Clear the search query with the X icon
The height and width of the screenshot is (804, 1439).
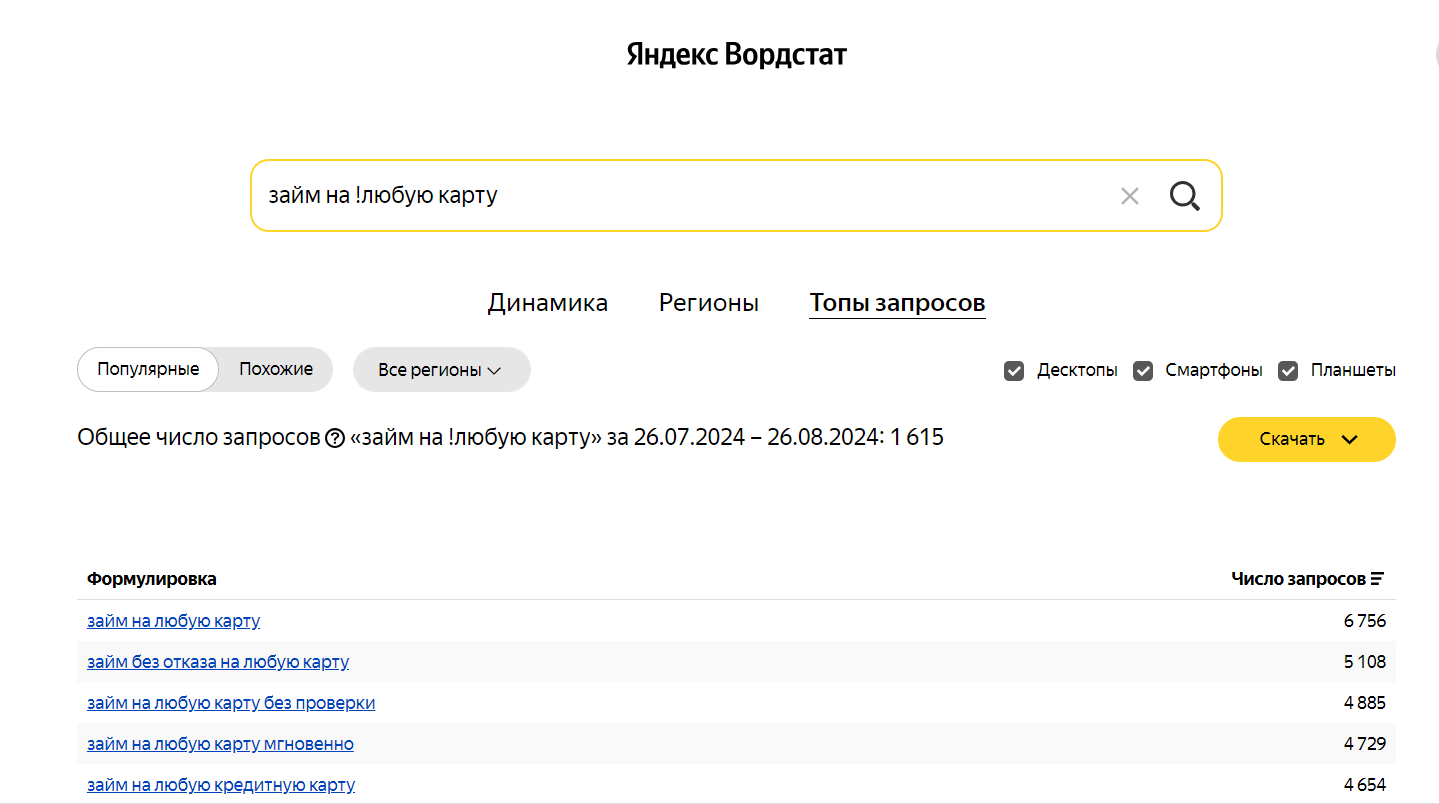[x=1130, y=196]
